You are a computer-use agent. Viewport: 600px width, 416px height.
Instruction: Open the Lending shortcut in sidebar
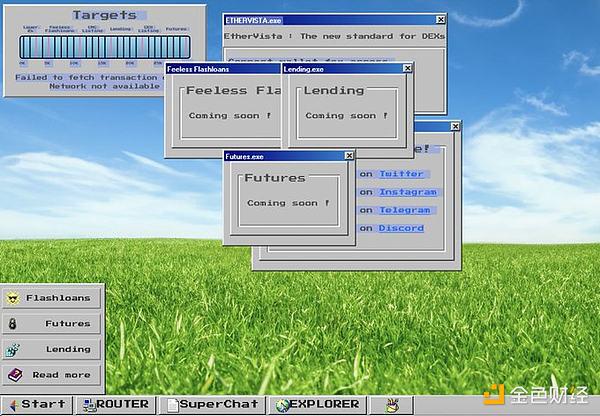(51, 349)
